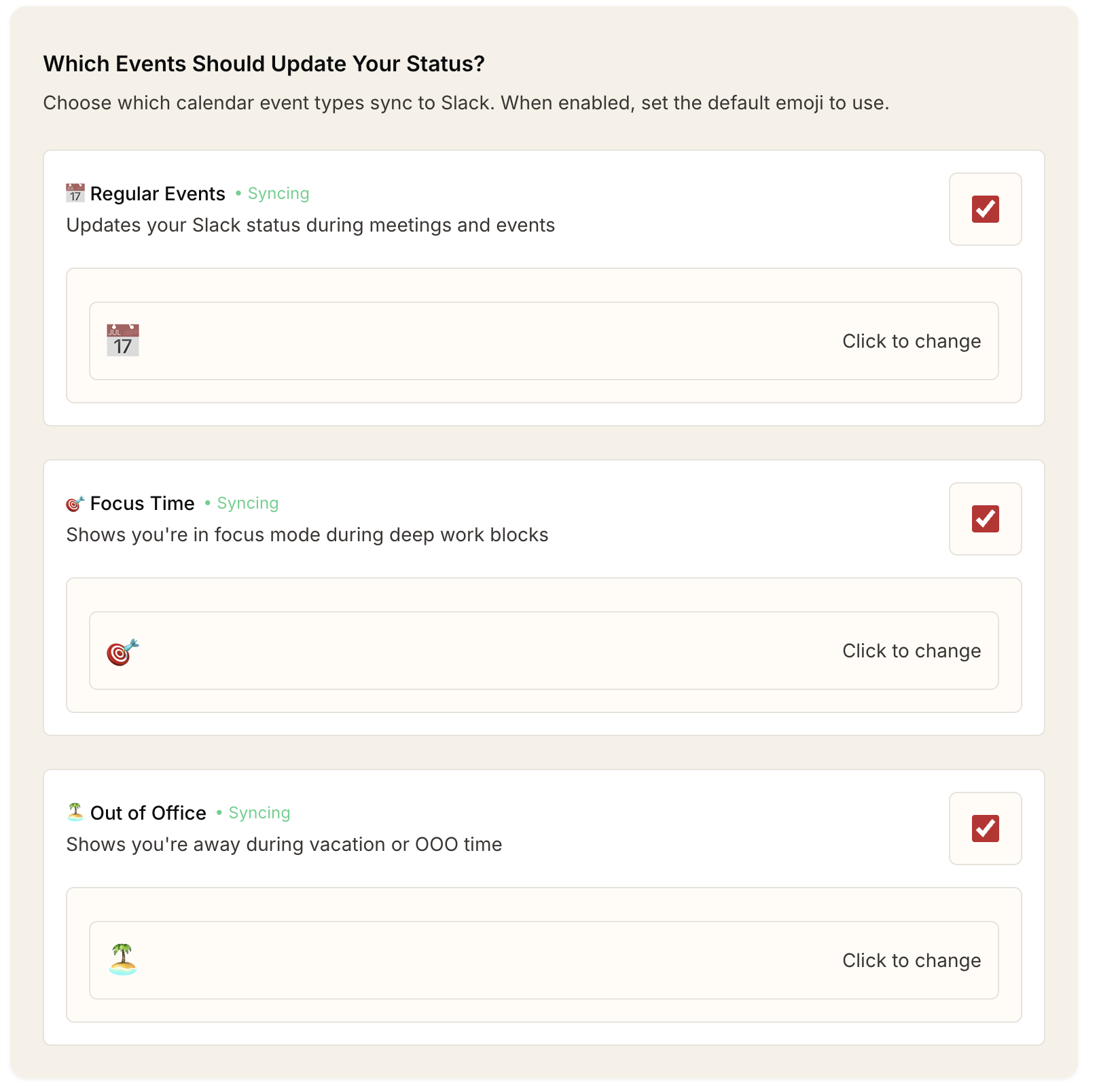This screenshot has width=1099, height=1092.
Task: Open the Focus Time emoji selector
Action: pos(543,650)
